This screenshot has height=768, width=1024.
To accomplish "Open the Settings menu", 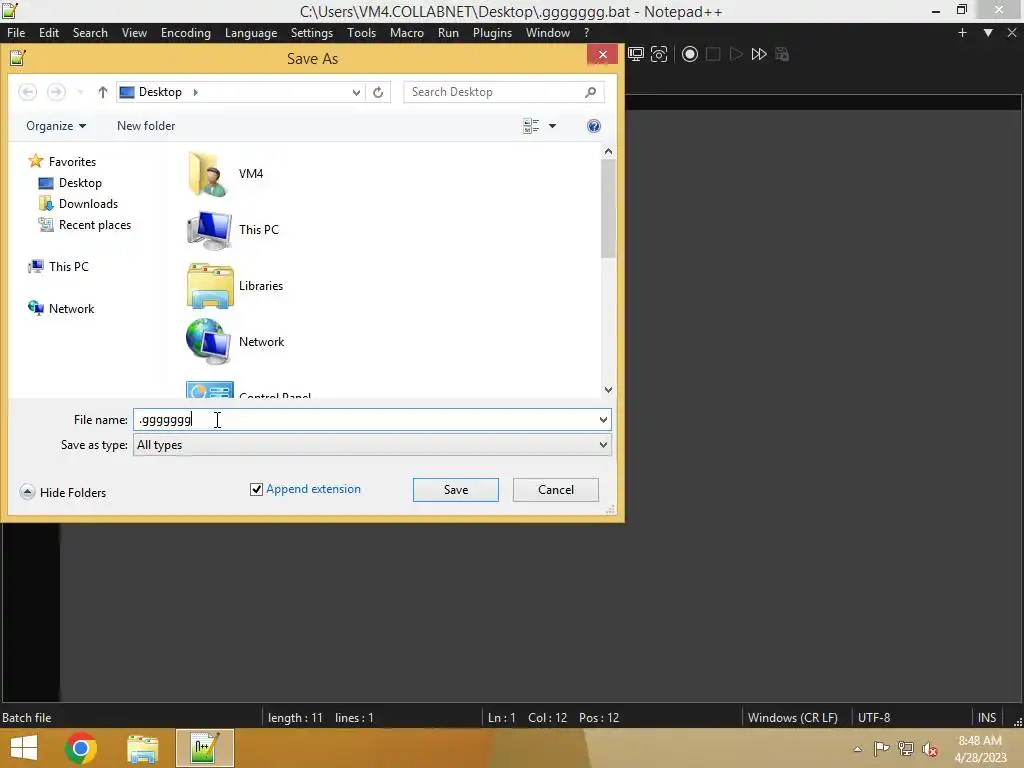I will coord(312,33).
